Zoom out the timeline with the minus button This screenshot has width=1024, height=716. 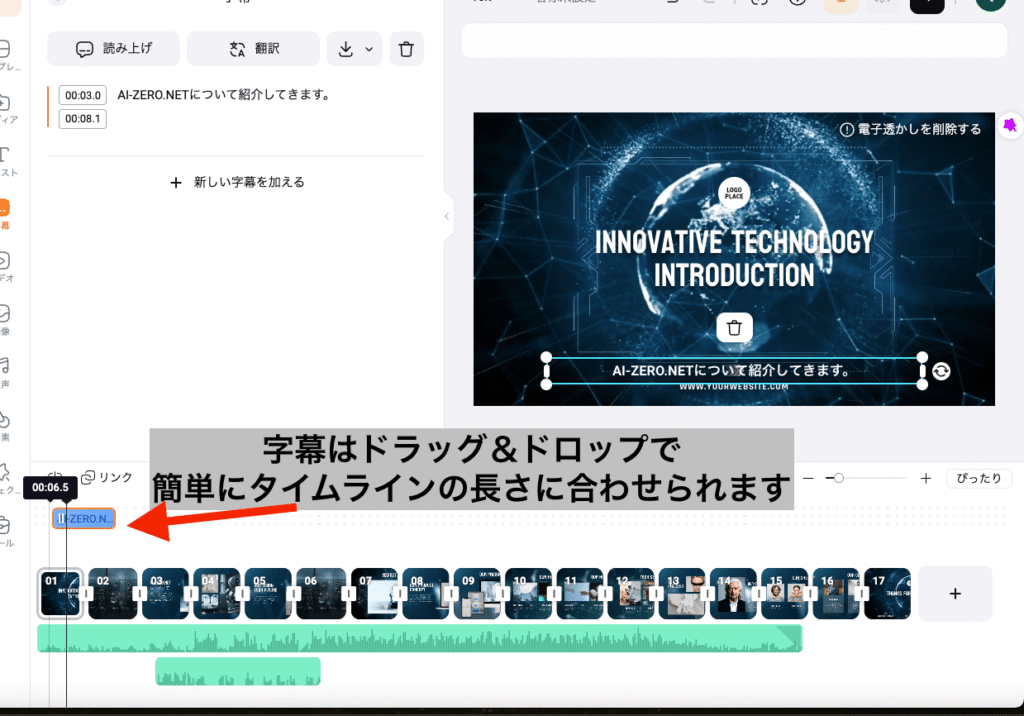click(x=808, y=478)
